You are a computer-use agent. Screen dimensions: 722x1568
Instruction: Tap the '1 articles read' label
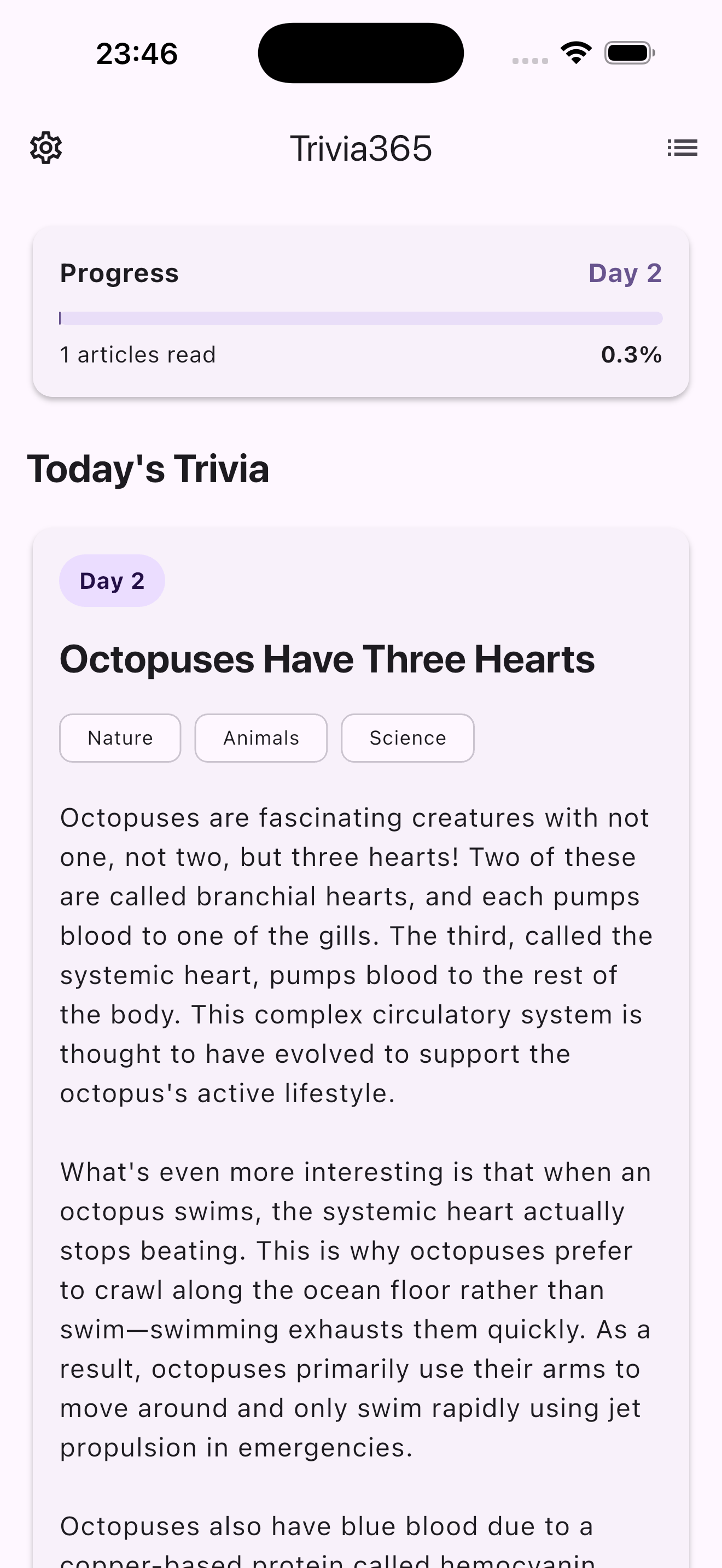coord(138,354)
